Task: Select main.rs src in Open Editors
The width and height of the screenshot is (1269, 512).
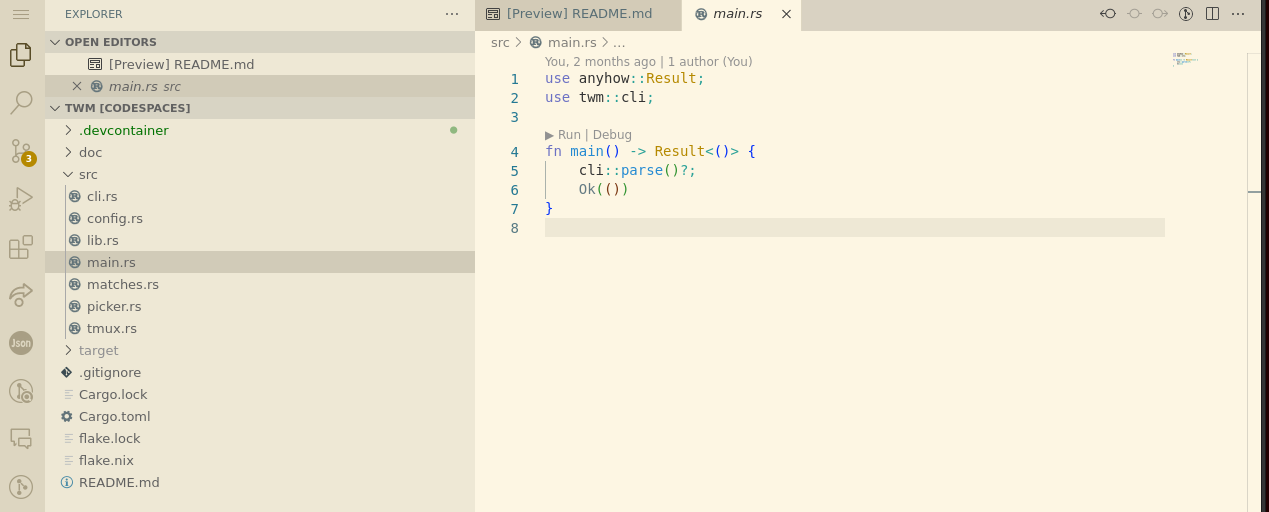Action: pos(260,86)
